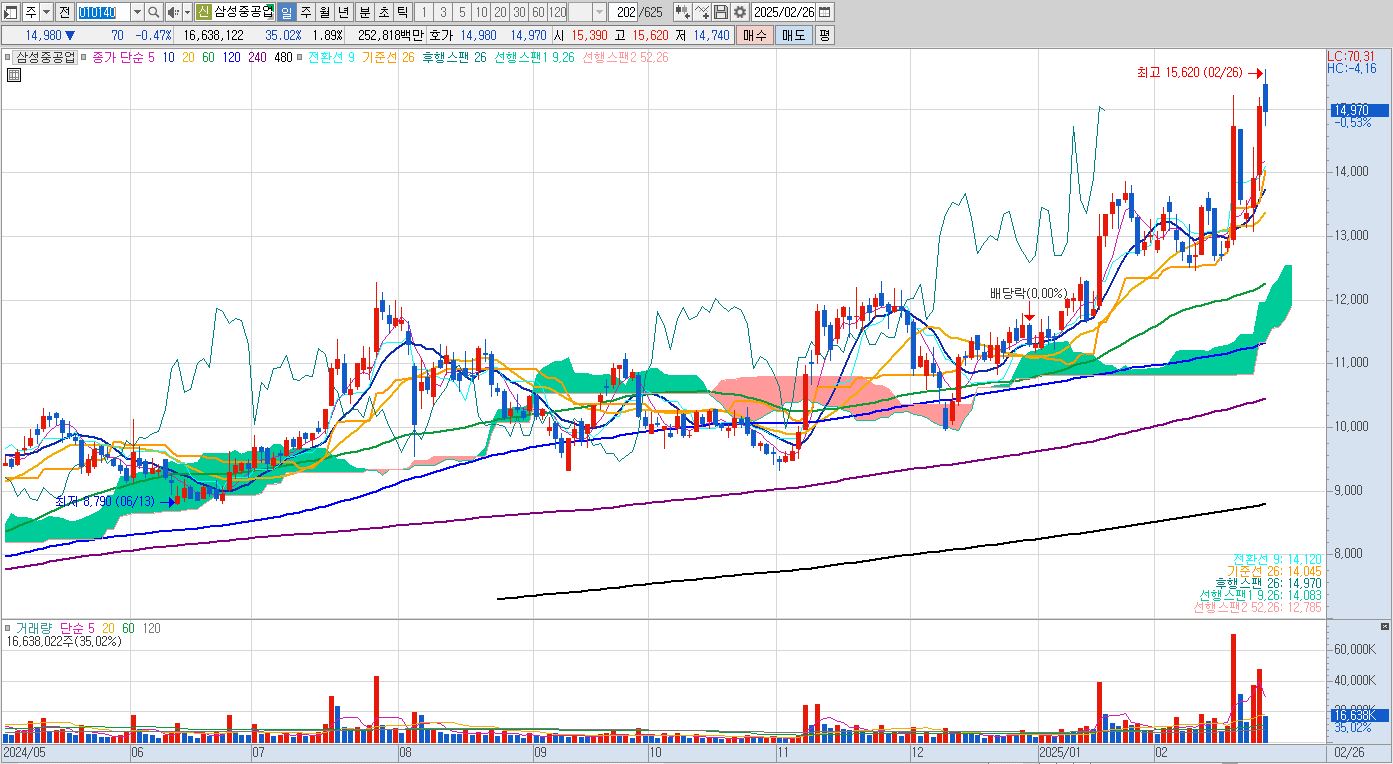Click the 매수 buy button
The image size is (1393, 764).
click(754, 35)
